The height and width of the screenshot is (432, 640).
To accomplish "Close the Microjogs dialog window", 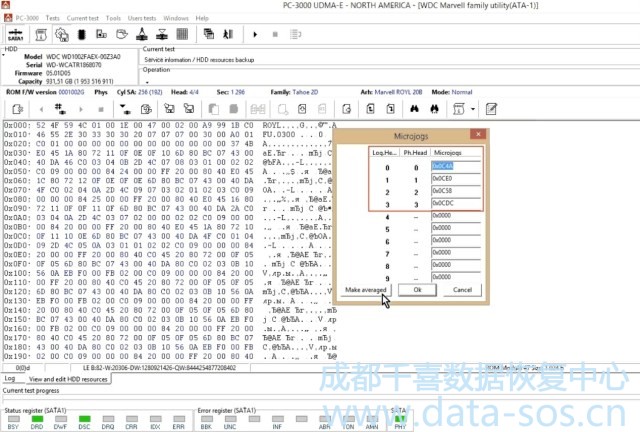I will pyautogui.click(x=478, y=134).
